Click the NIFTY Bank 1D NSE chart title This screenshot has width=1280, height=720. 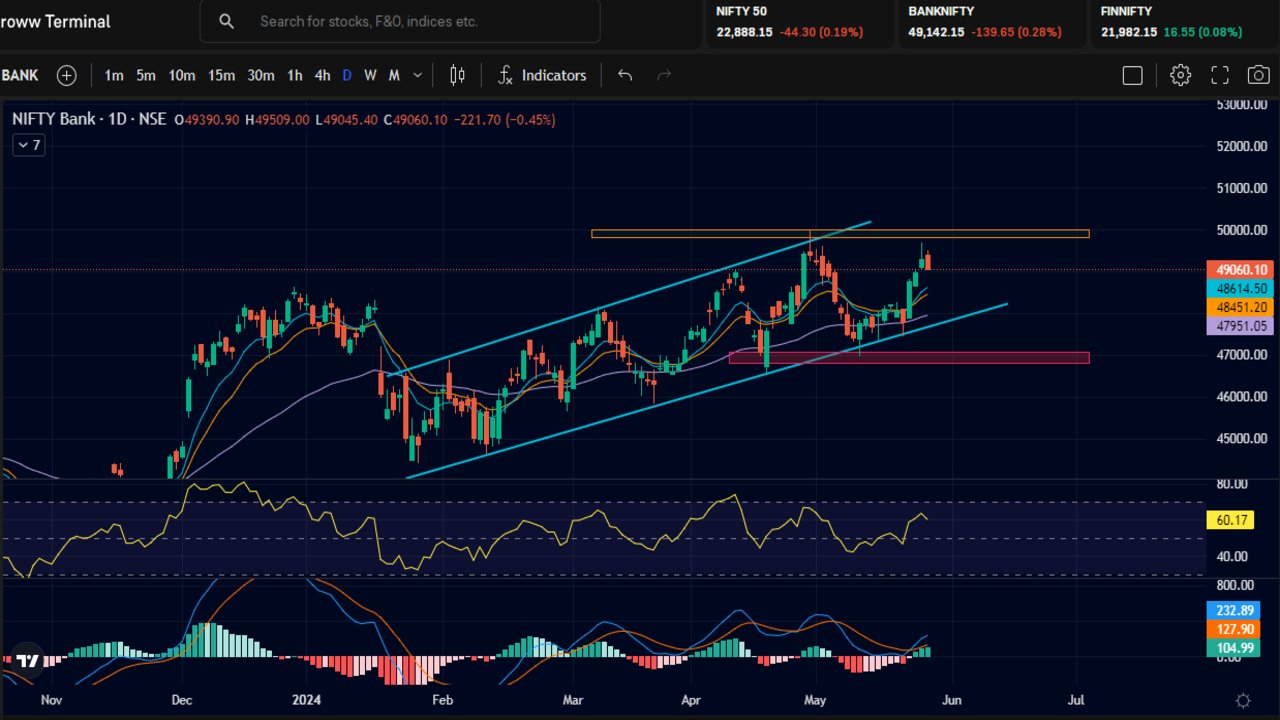tap(89, 119)
